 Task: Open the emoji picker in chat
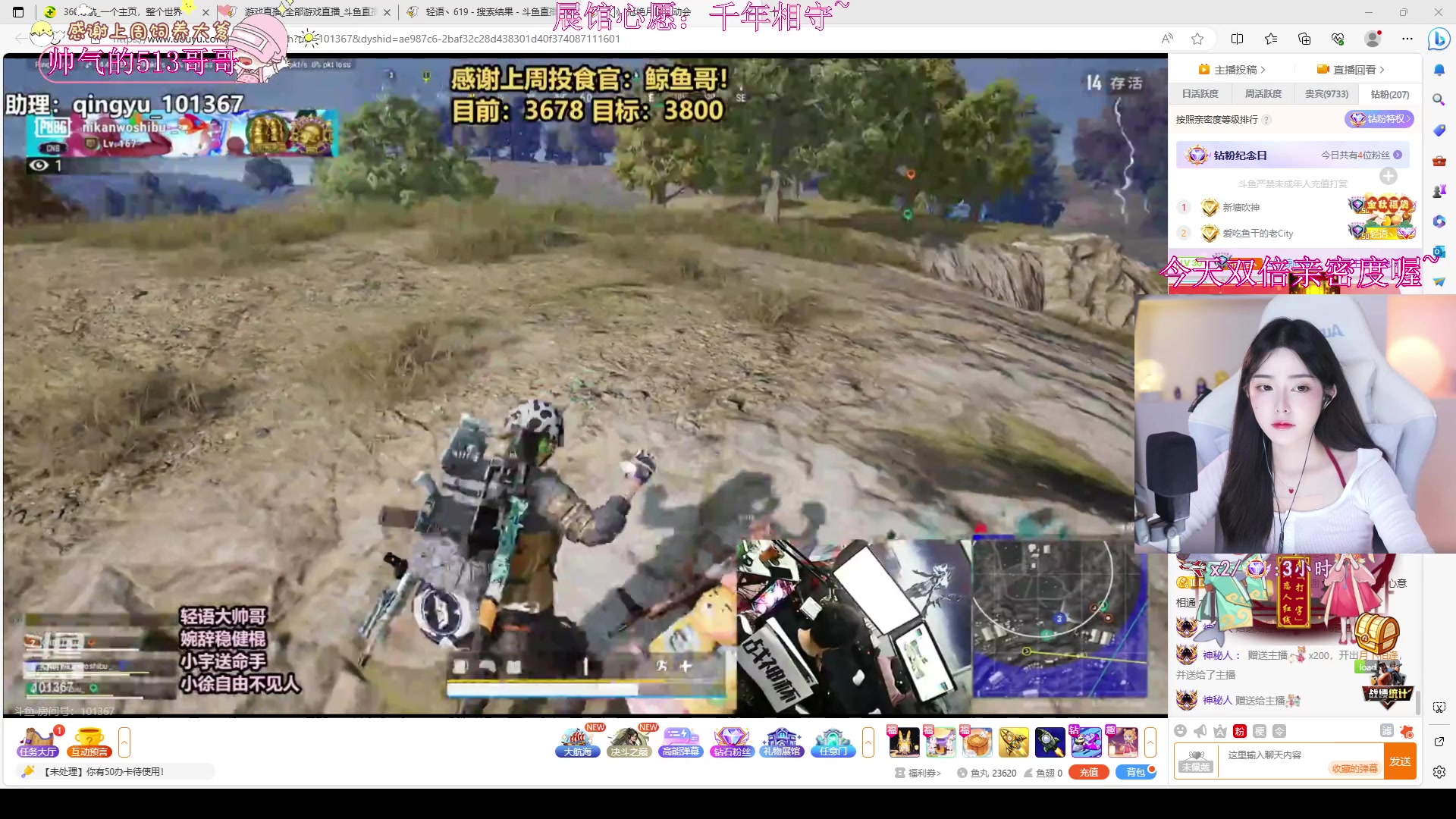click(1180, 731)
